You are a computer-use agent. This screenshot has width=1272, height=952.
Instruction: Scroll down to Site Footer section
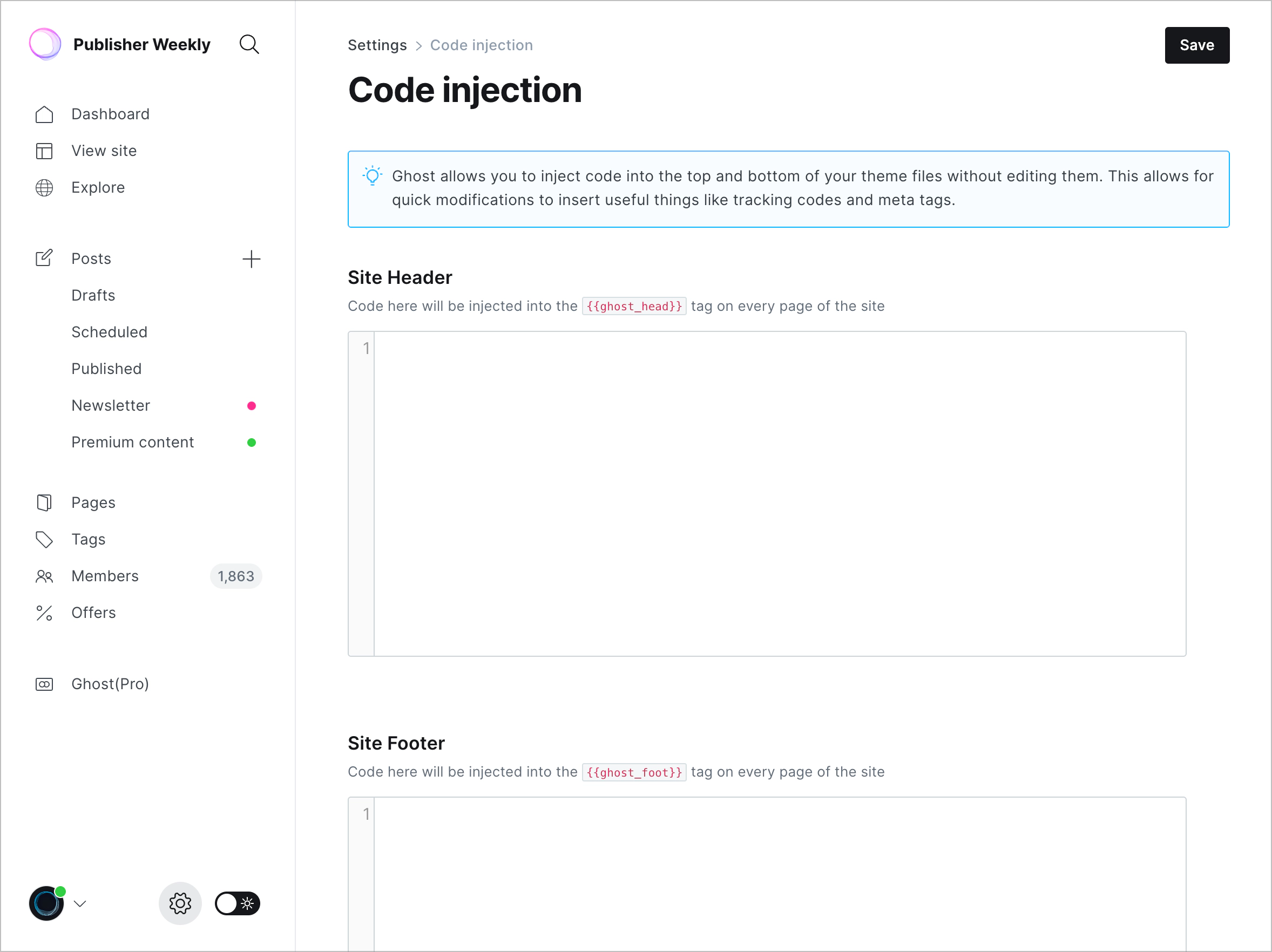click(396, 743)
